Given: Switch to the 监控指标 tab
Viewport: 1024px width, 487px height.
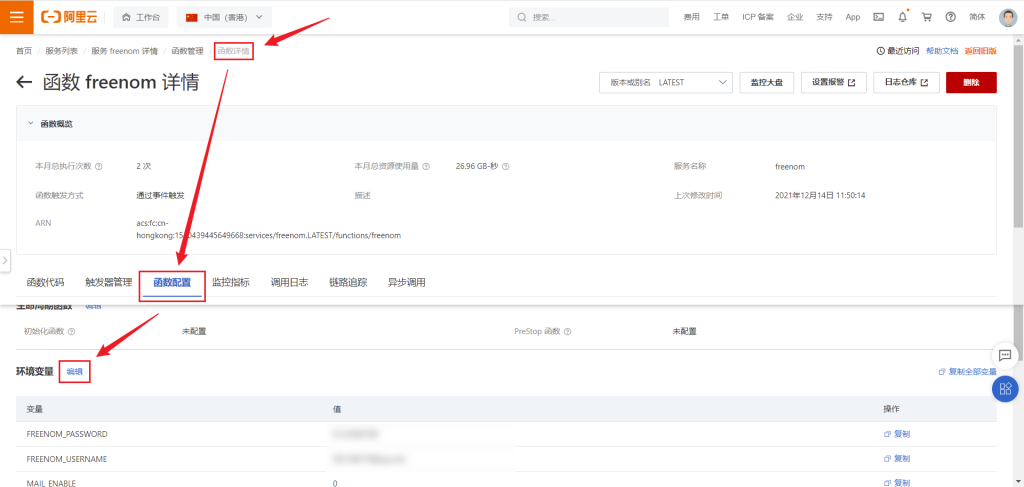Looking at the screenshot, I should coord(231,283).
